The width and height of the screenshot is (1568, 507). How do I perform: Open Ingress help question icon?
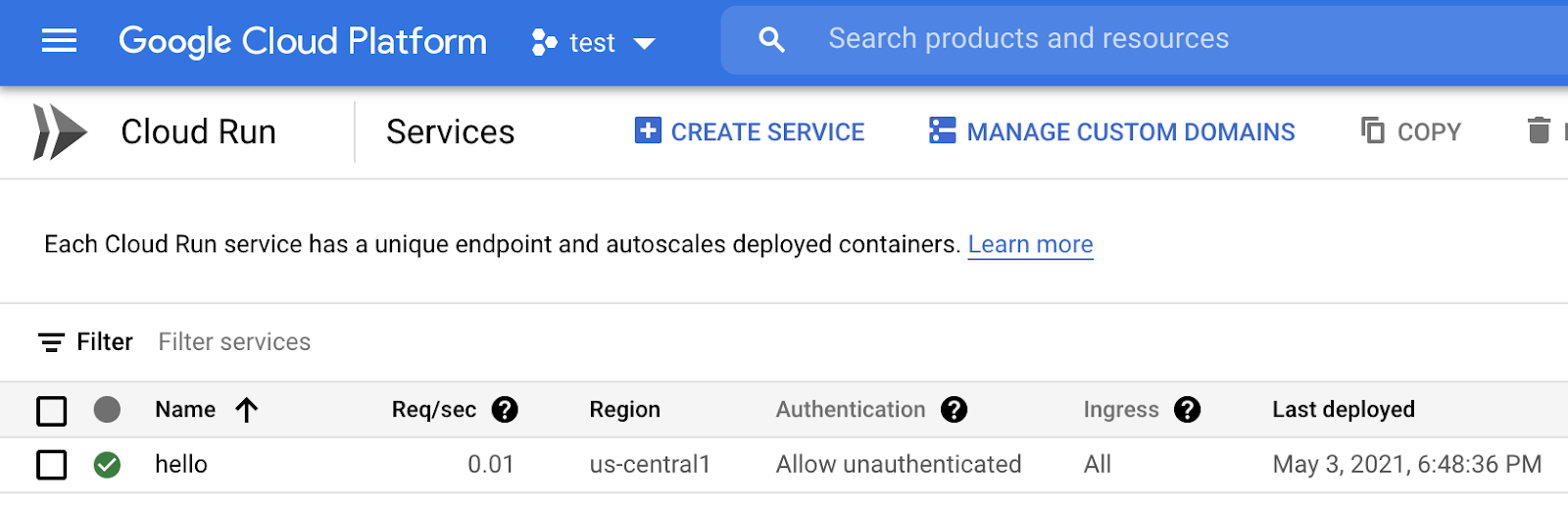pos(1187,410)
